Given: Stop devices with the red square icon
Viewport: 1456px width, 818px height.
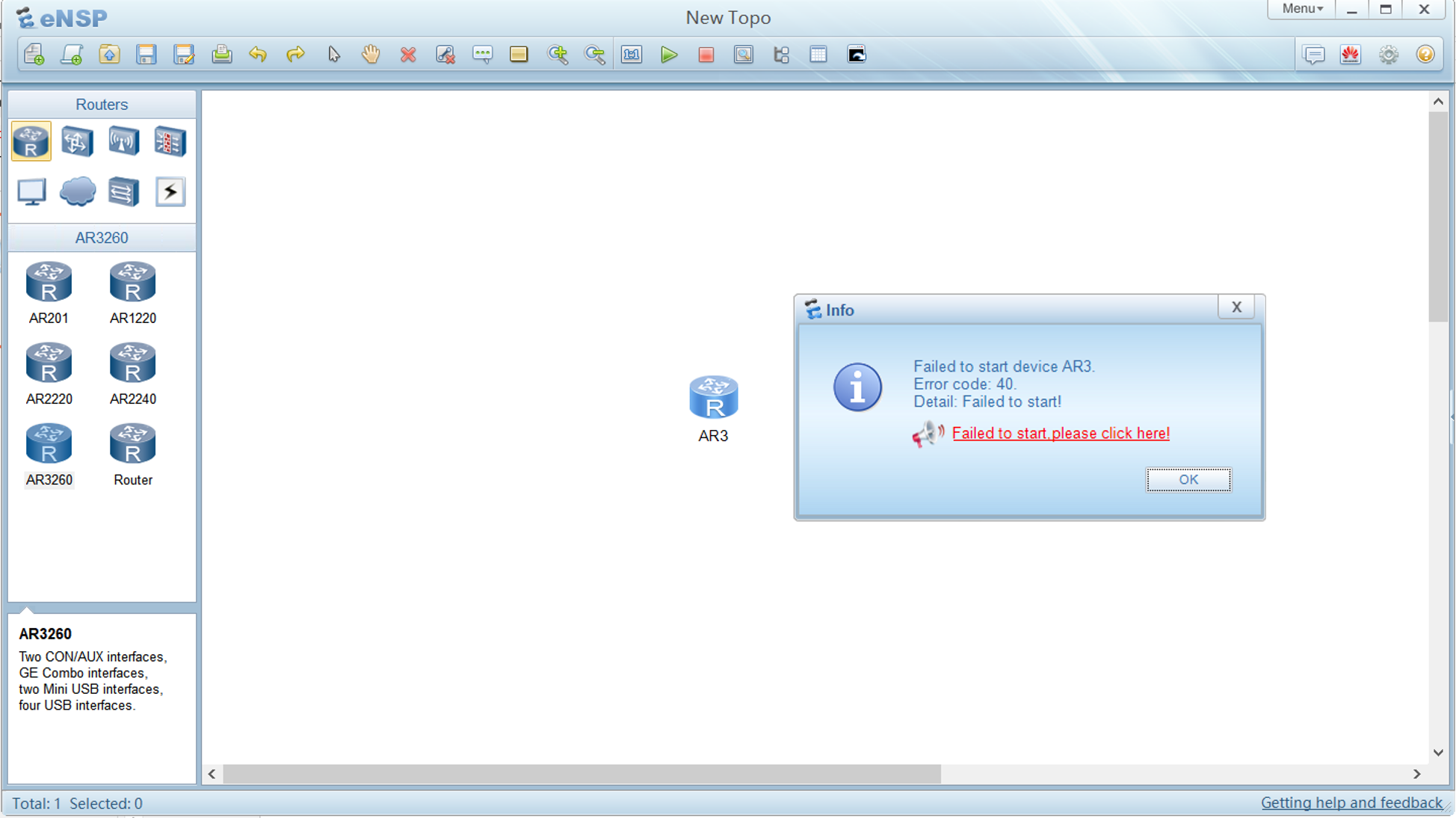Looking at the screenshot, I should tap(706, 55).
